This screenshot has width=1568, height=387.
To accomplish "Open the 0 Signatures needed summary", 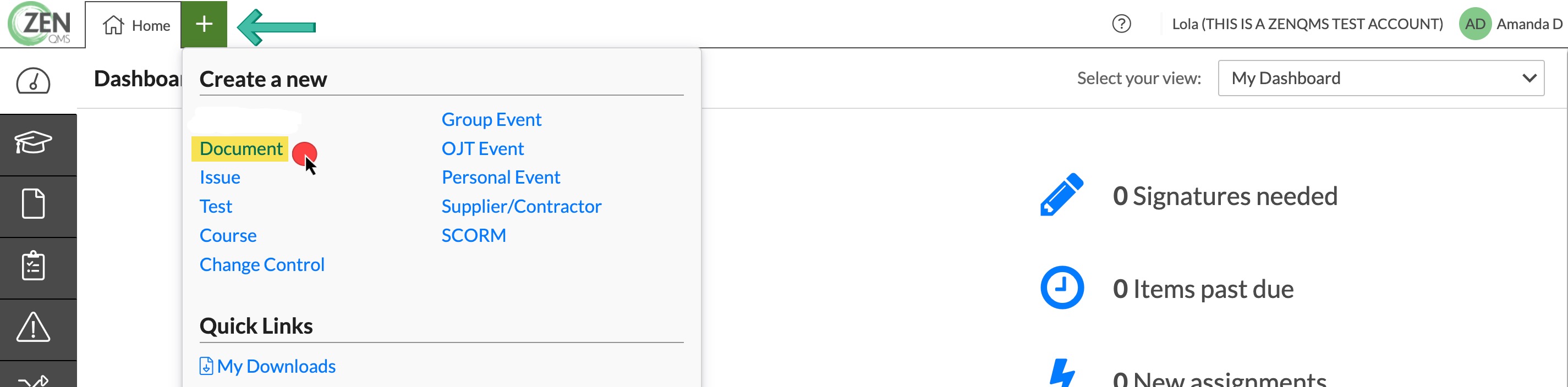I will tap(1225, 196).
